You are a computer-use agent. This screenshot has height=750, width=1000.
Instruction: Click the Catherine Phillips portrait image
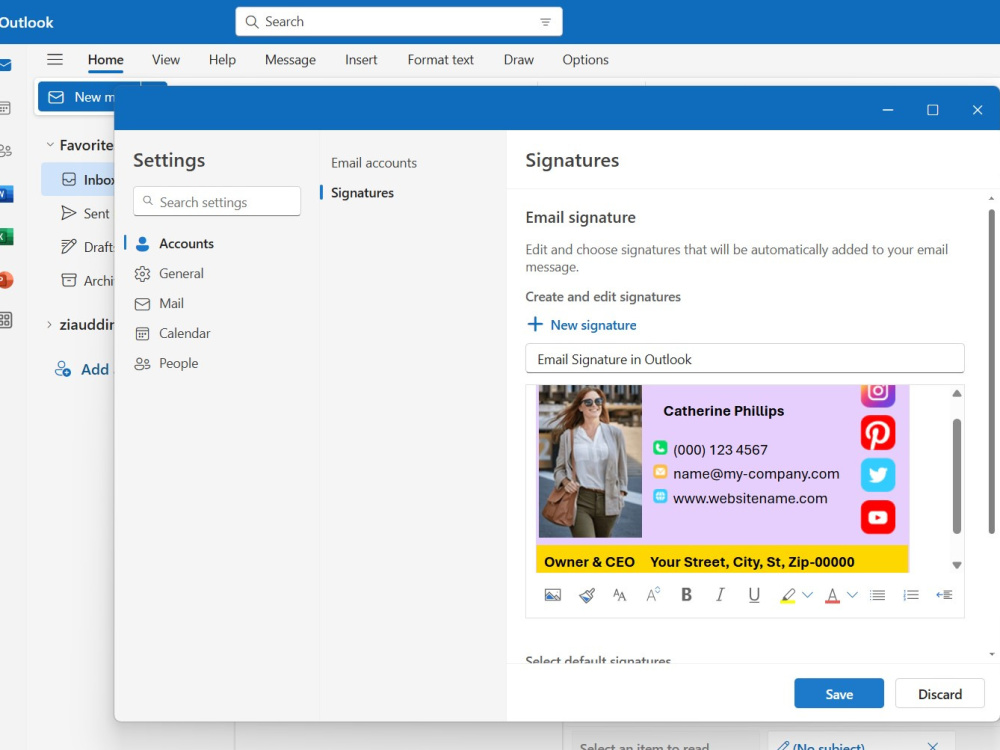(590, 461)
